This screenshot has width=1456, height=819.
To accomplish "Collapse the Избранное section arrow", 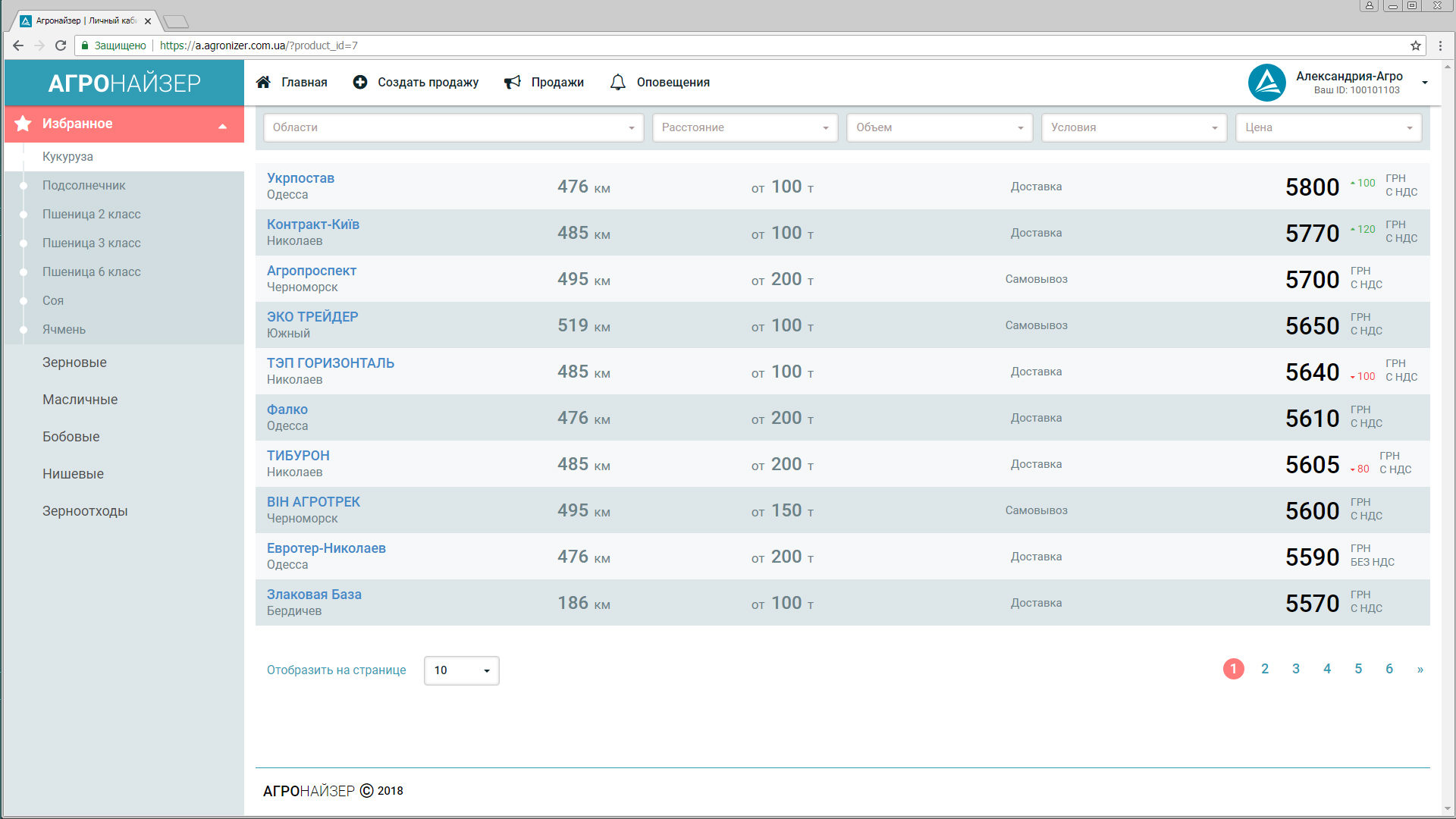I will click(222, 126).
